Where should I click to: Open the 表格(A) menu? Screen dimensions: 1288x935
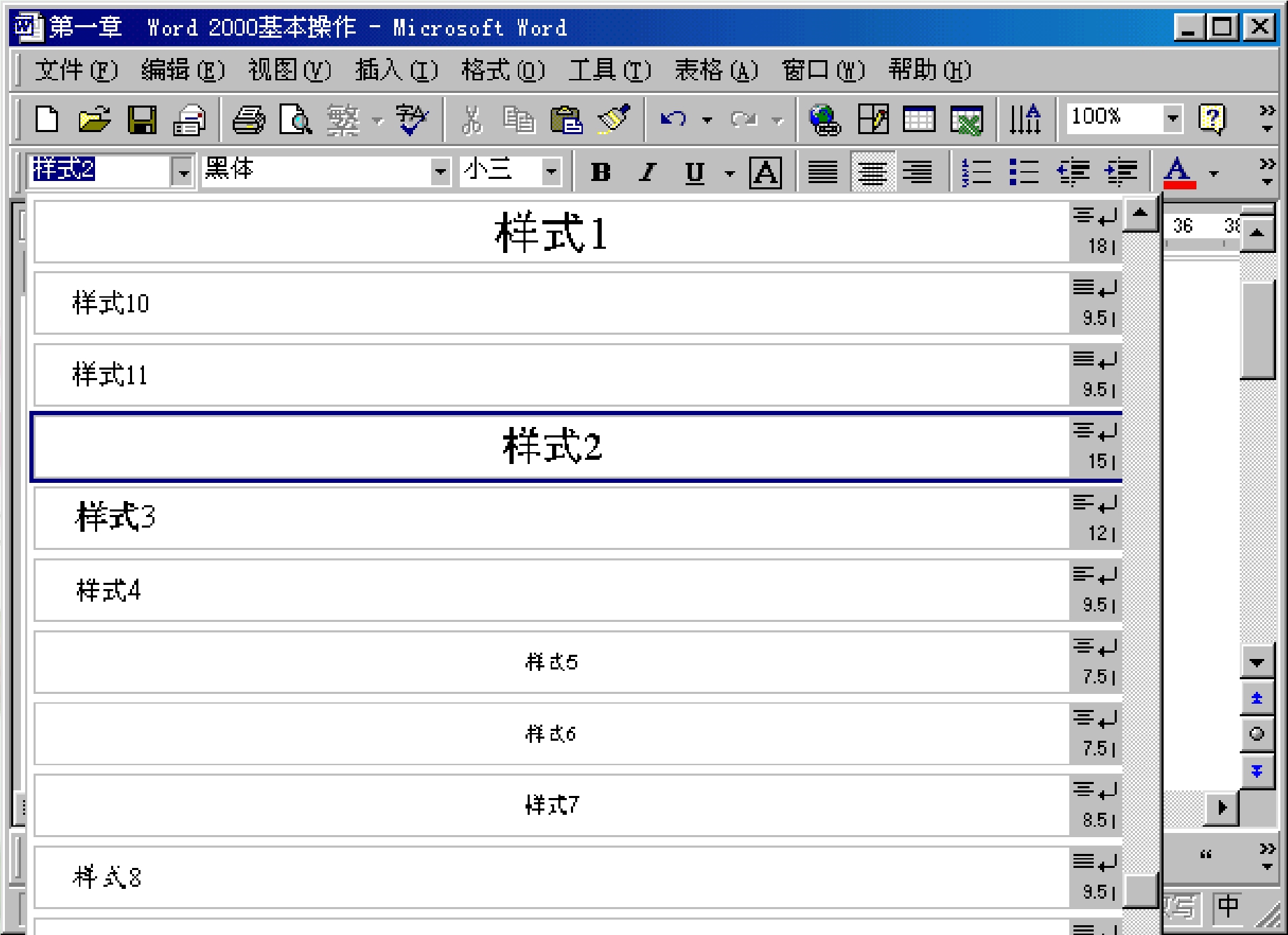(x=716, y=70)
